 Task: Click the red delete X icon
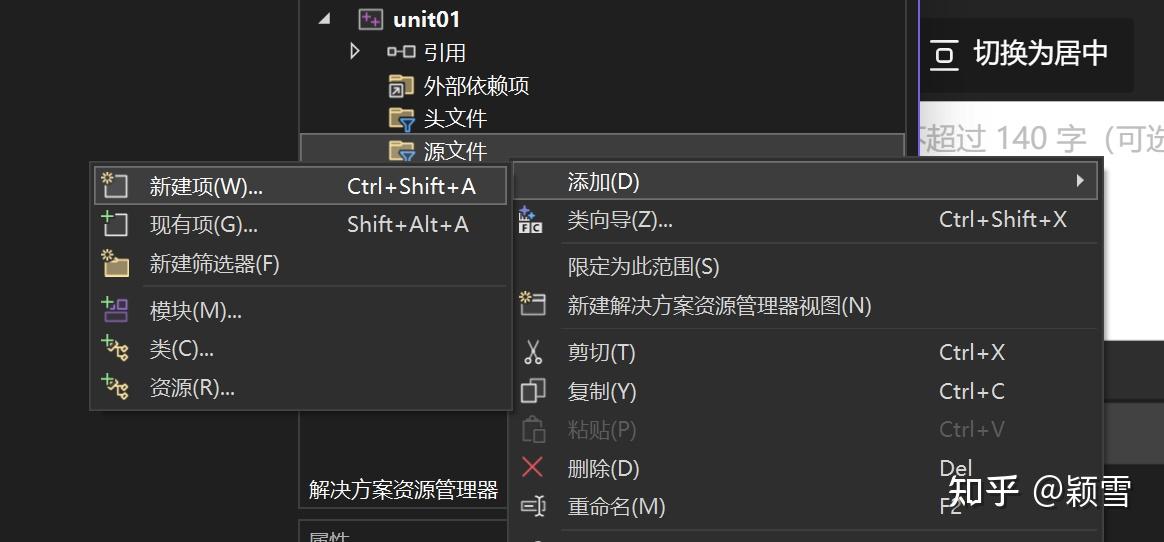pyautogui.click(x=532, y=468)
